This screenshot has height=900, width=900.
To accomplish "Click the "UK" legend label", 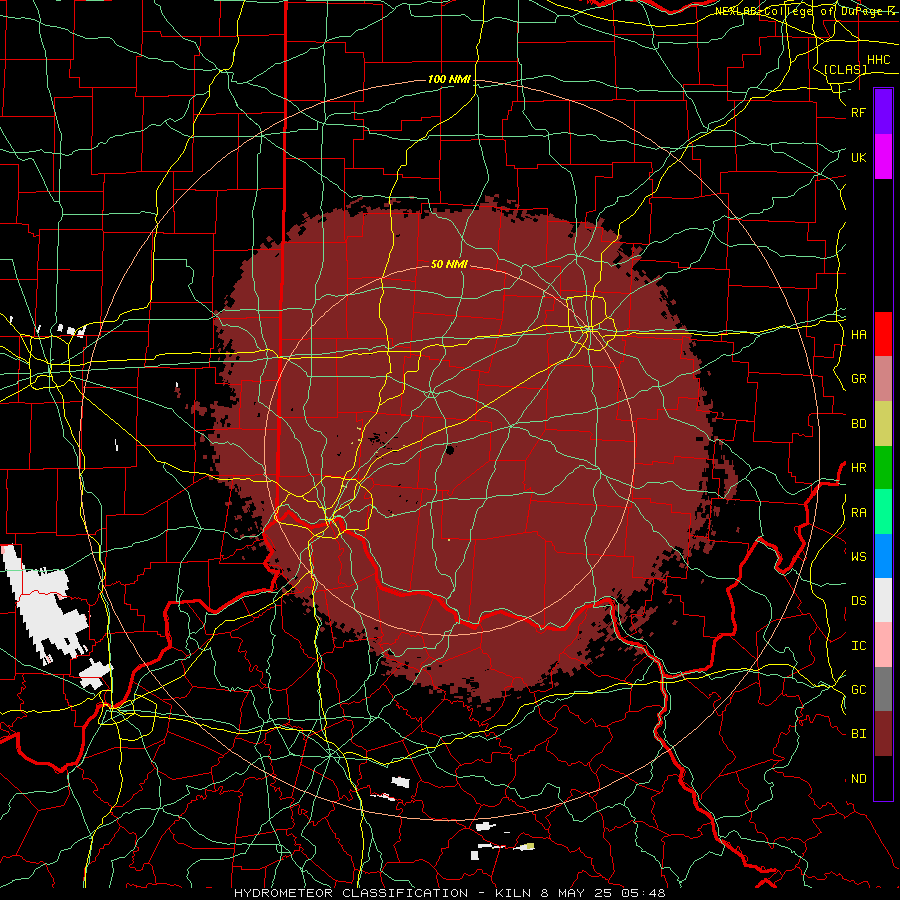I will tap(858, 157).
